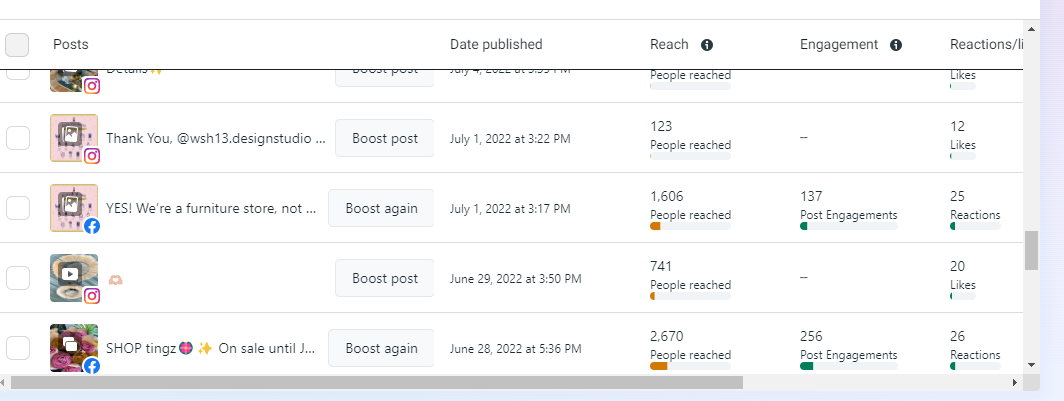
Task: Click the scroll right arrow icon
Action: coord(1013,382)
